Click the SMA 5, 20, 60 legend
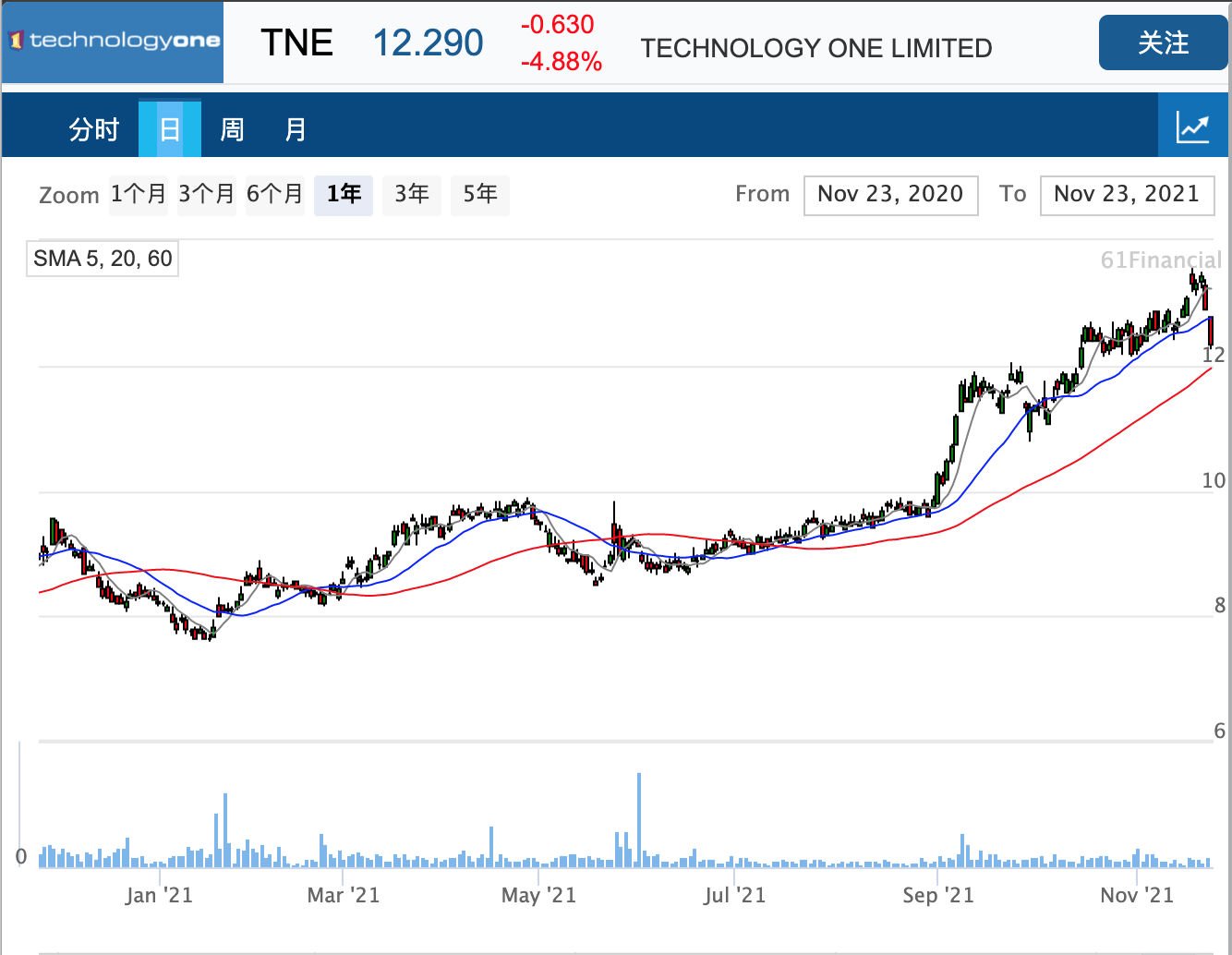1232x955 pixels. (x=103, y=259)
